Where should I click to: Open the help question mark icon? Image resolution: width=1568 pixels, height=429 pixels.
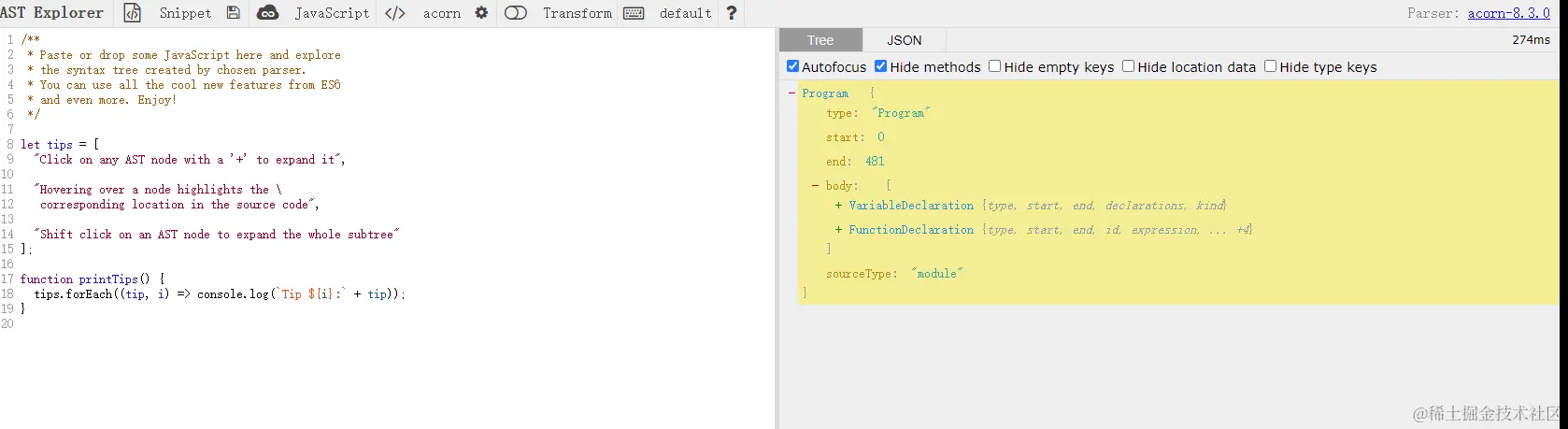click(732, 13)
